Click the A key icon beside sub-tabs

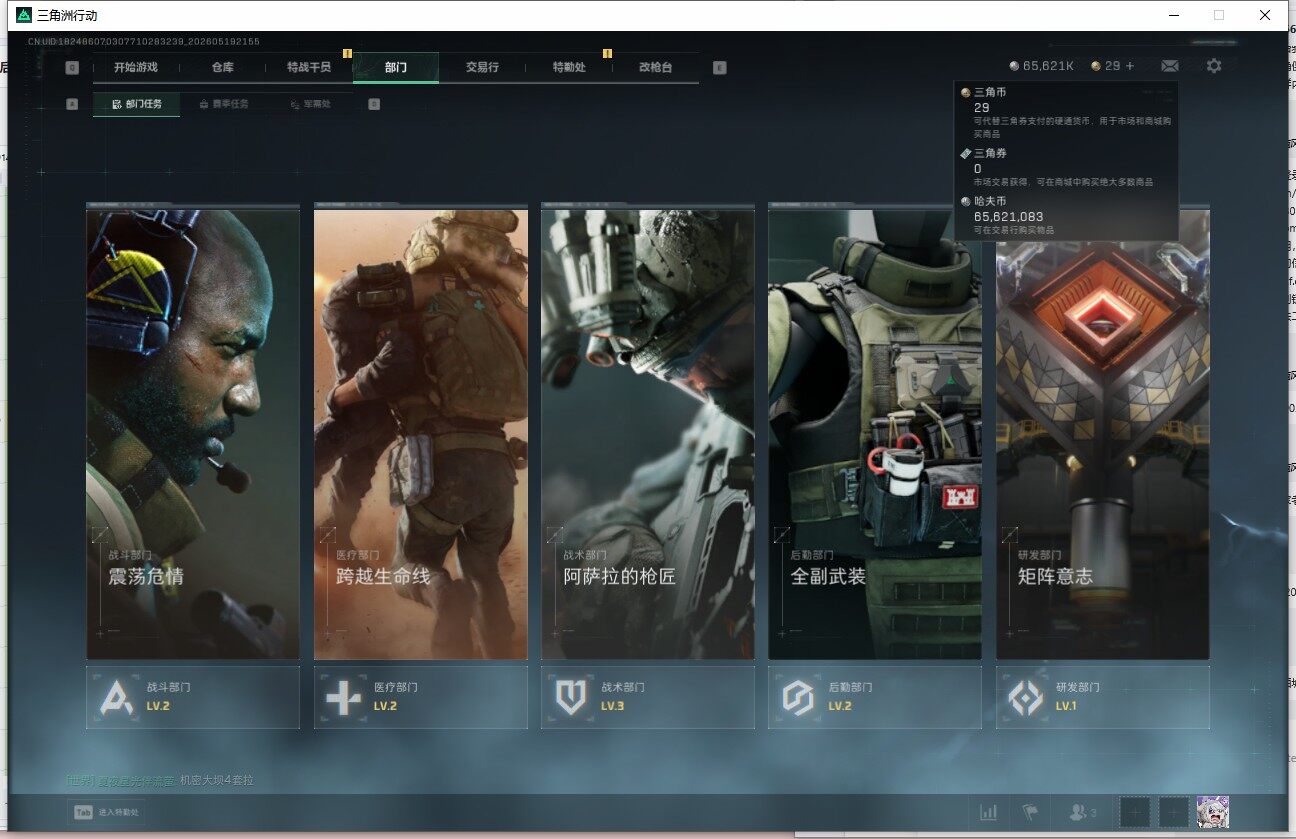(x=72, y=104)
